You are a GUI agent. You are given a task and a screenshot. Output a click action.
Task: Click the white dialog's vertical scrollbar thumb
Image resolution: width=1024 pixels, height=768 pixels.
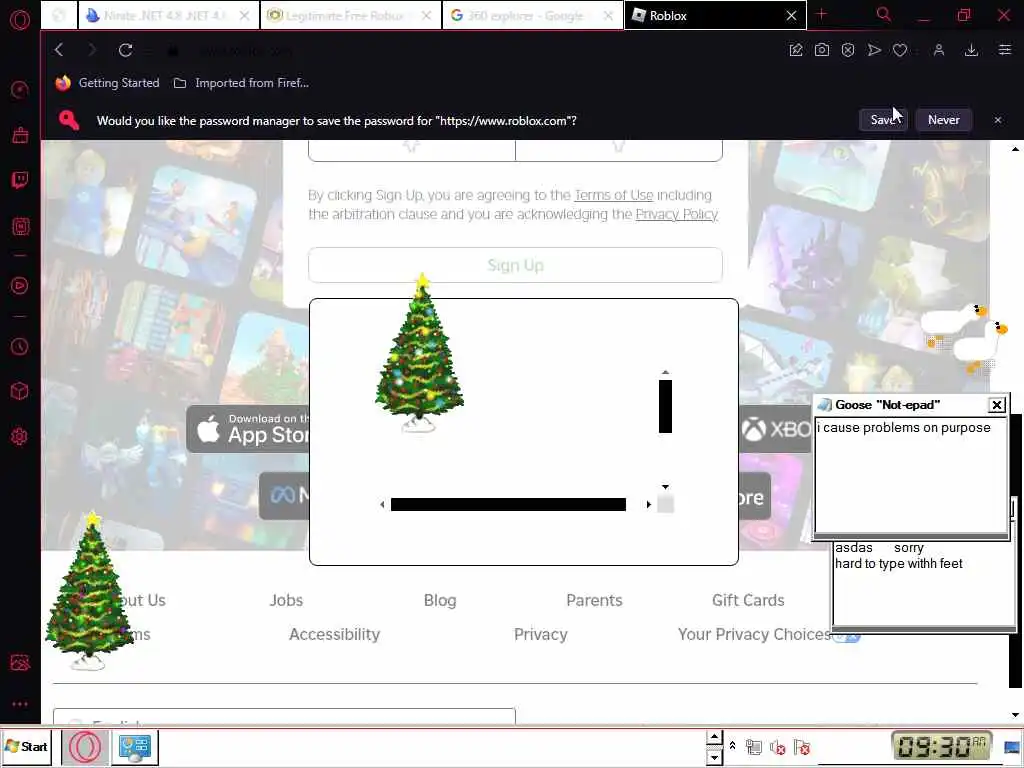[665, 406]
